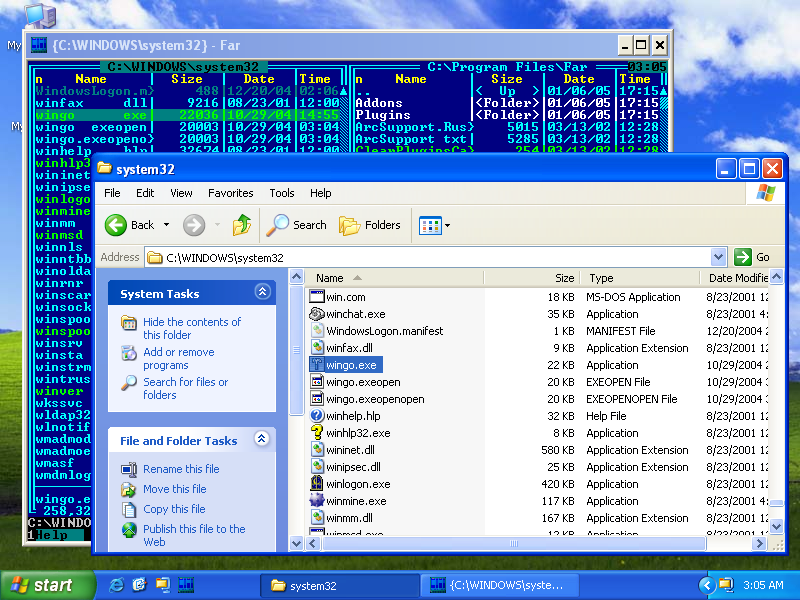
Task: Click the file list vertical scrollbar thumb
Action: (776, 504)
